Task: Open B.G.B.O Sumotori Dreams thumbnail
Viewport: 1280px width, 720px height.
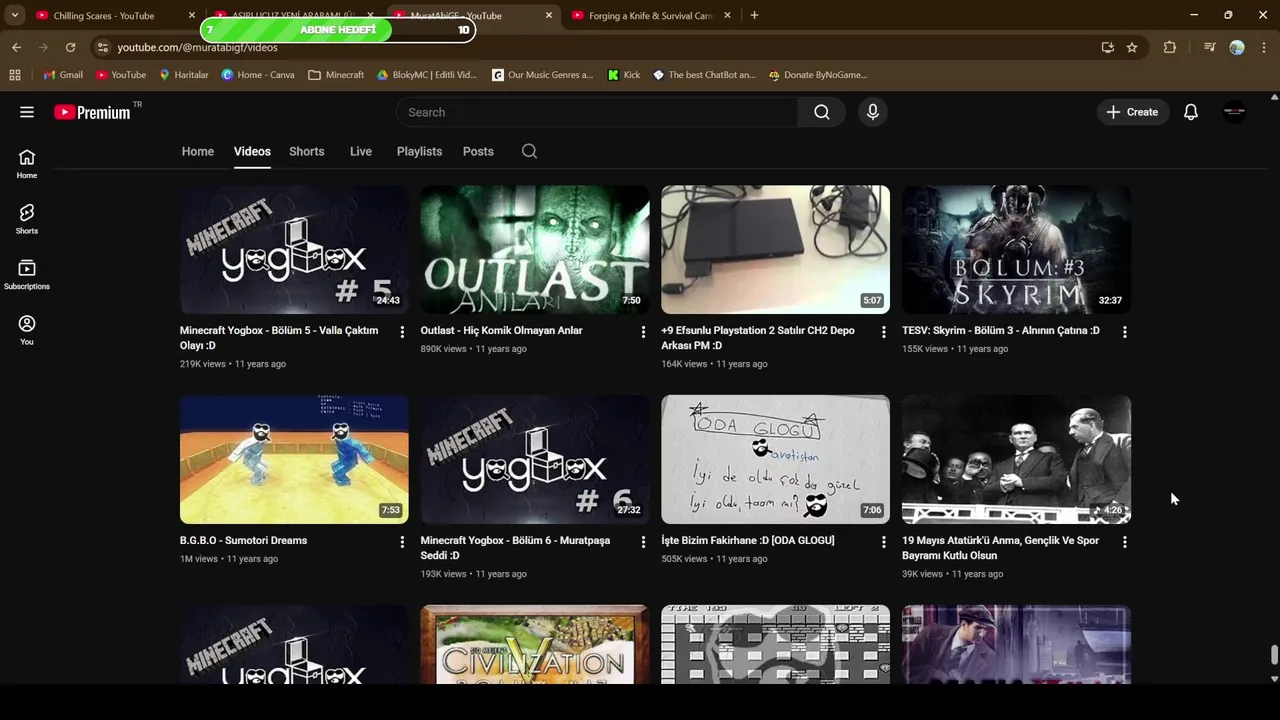Action: tap(294, 459)
